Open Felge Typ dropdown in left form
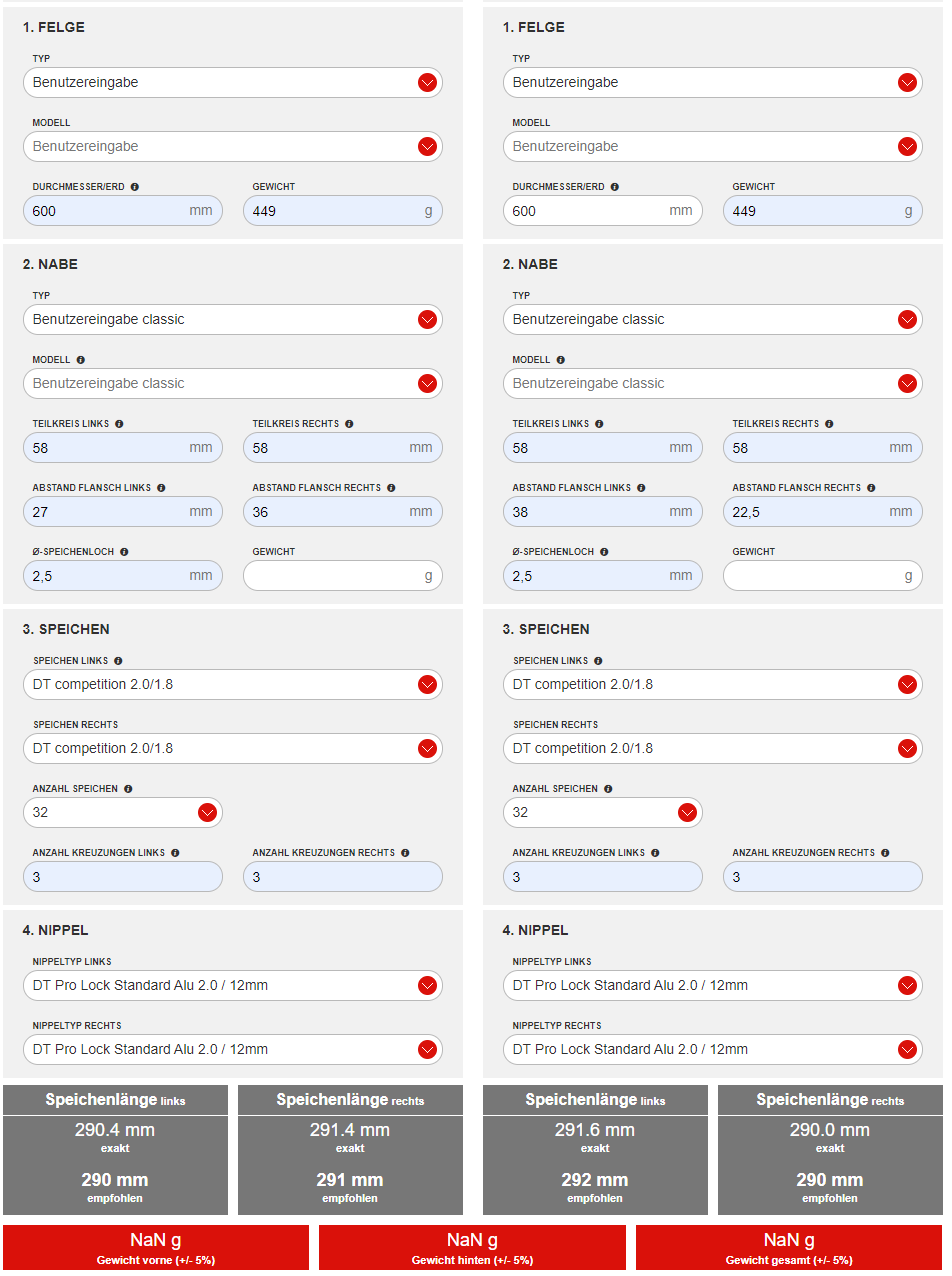 232,83
